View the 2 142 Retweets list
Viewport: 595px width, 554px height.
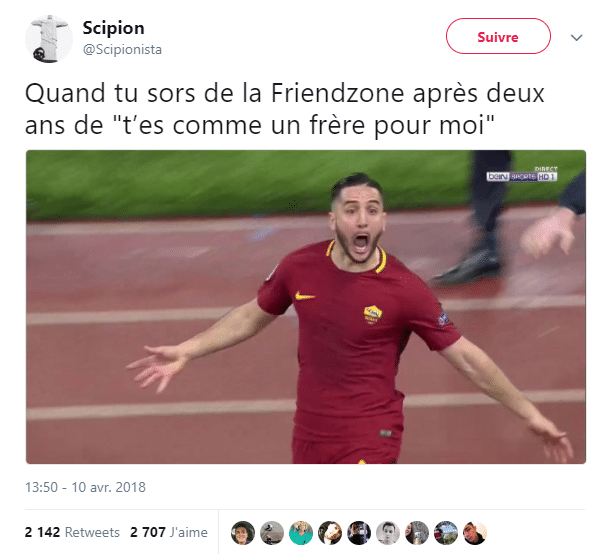click(72, 532)
